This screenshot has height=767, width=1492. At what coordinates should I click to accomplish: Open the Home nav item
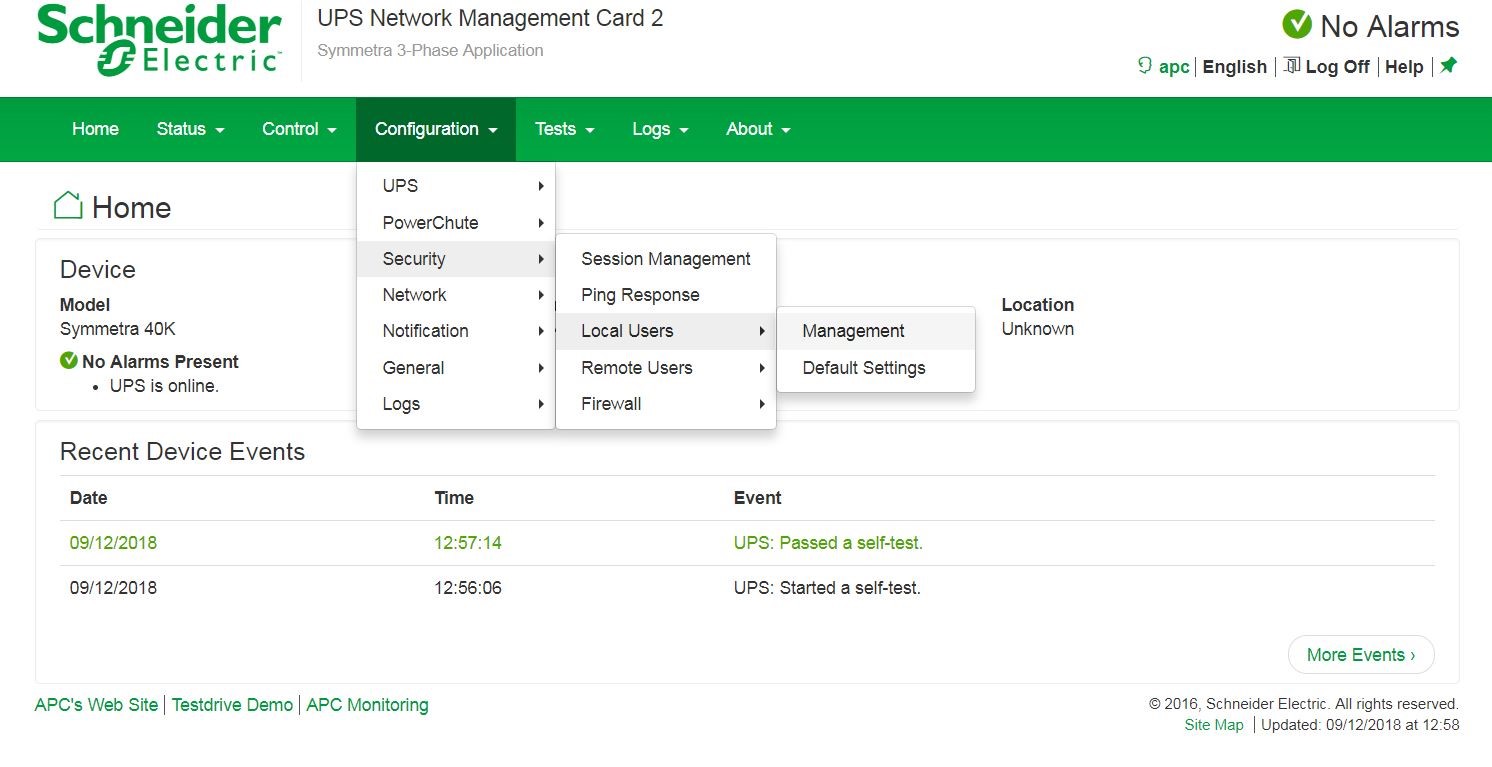pyautogui.click(x=95, y=129)
